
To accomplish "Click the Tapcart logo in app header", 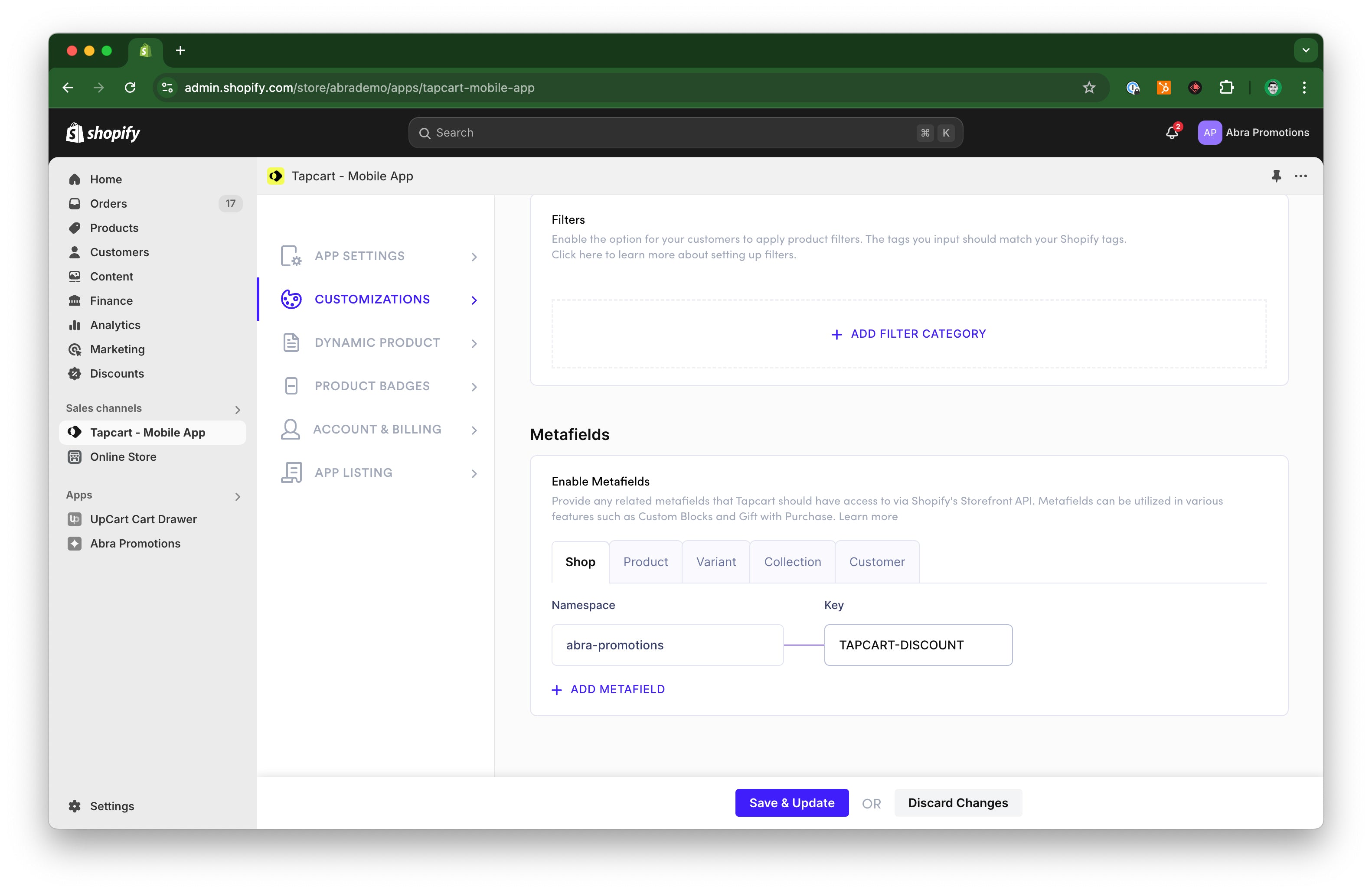I will (x=275, y=176).
